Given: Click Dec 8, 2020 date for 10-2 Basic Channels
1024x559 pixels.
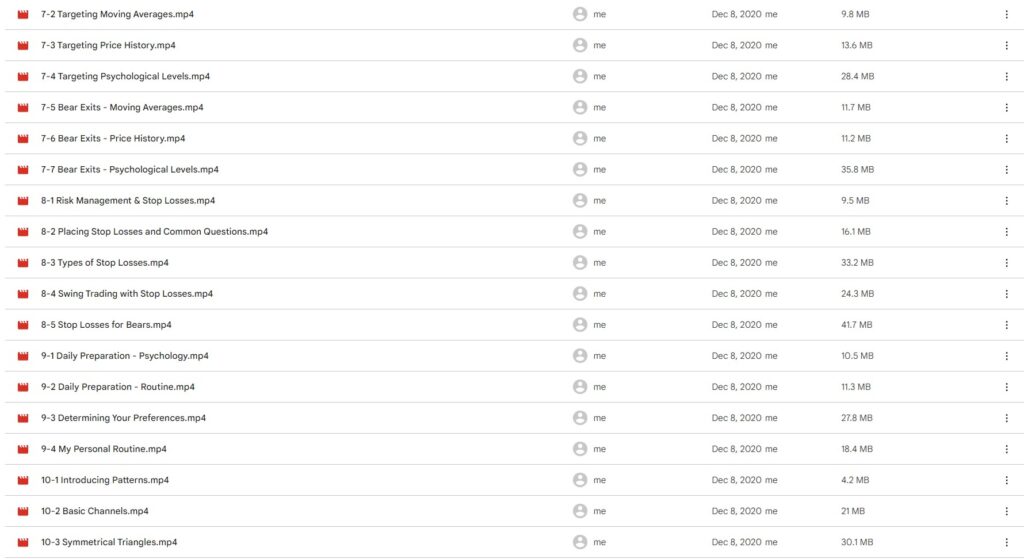Looking at the screenshot, I should (x=737, y=511).
